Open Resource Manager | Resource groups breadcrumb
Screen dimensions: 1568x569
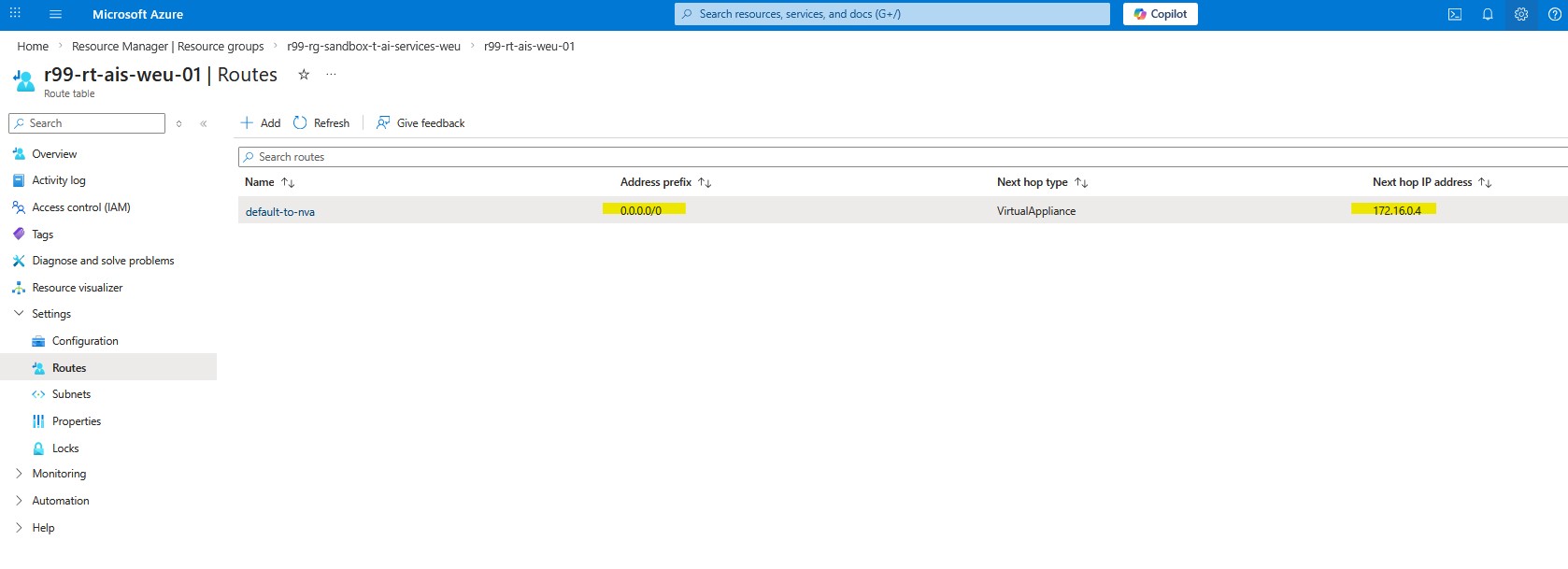167,46
